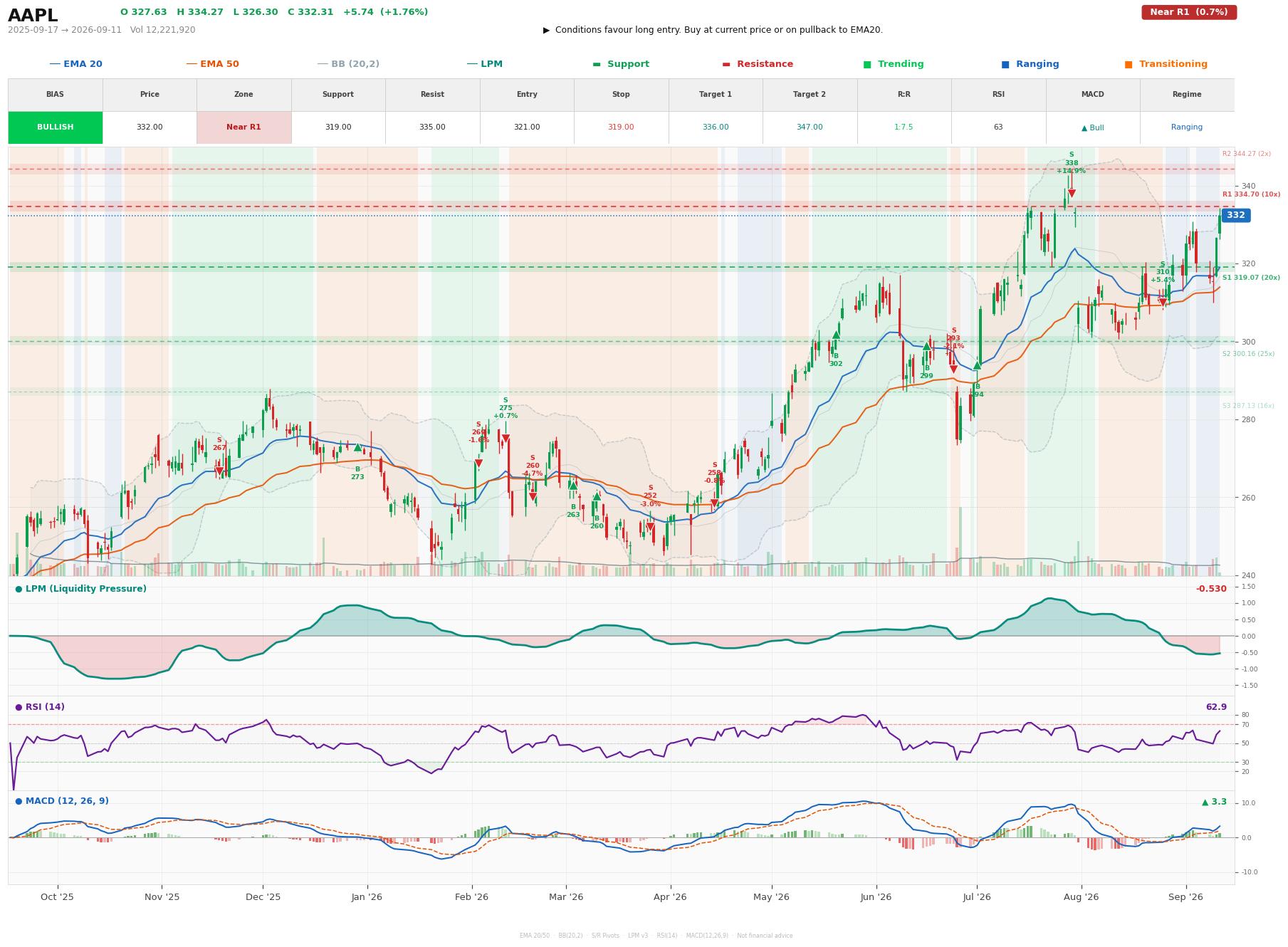Click the R2 344.27 (2x) label

(1246, 154)
